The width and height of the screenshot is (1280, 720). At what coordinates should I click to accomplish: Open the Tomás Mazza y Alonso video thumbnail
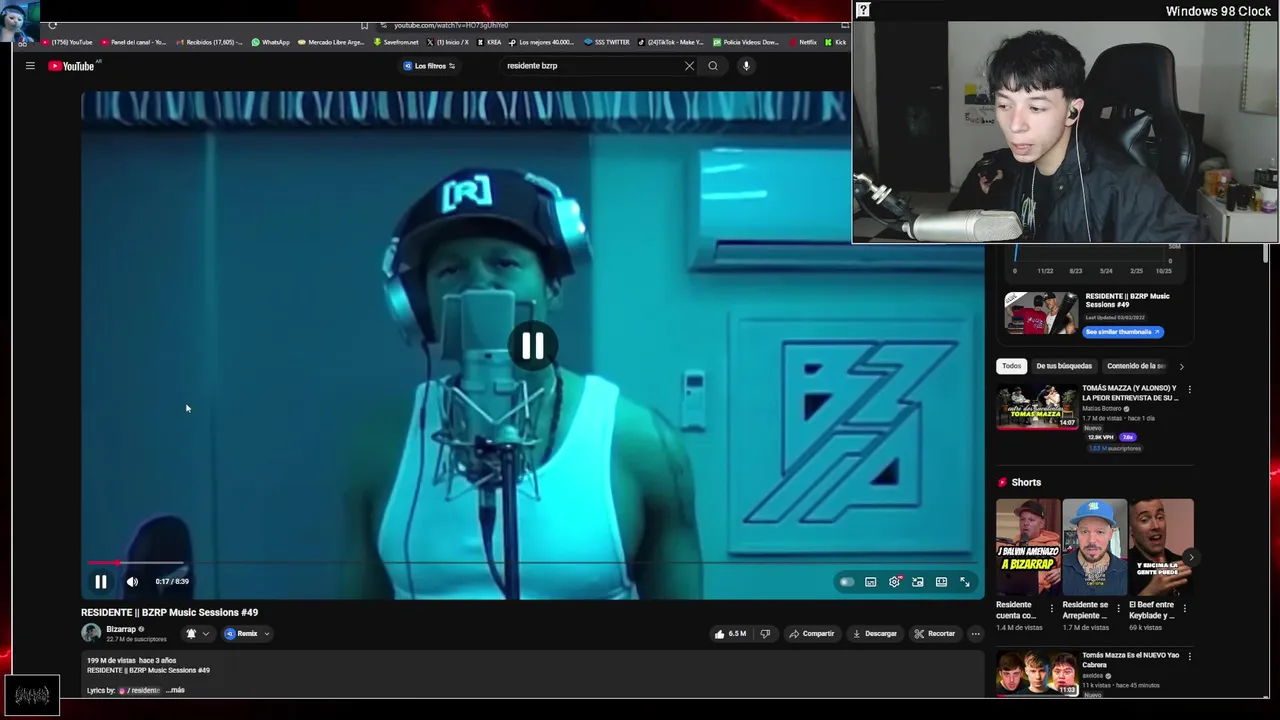pyautogui.click(x=1037, y=406)
